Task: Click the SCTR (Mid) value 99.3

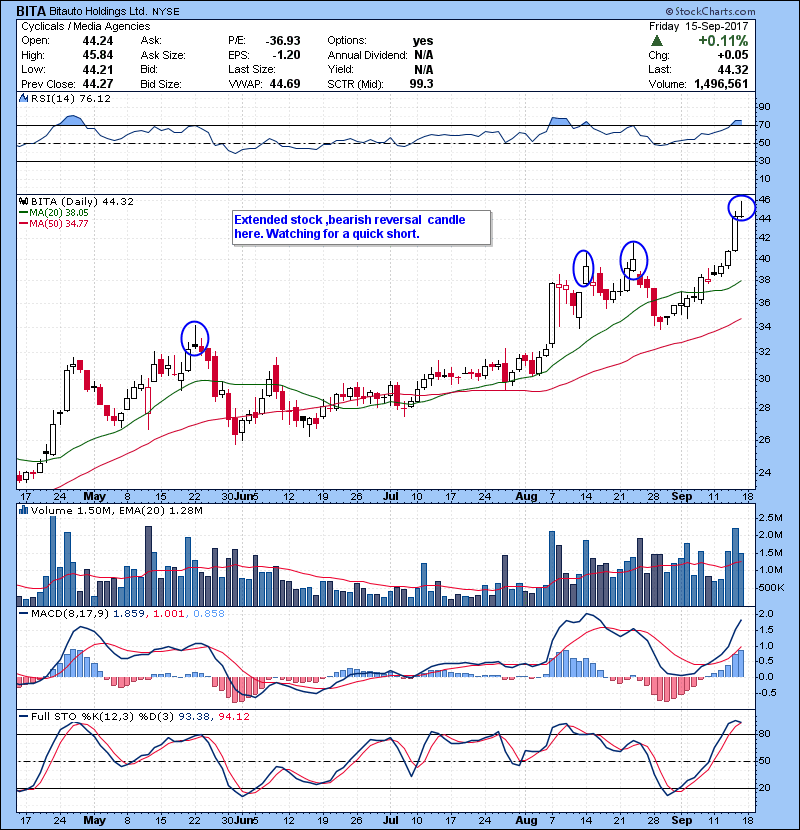Action: [x=421, y=84]
